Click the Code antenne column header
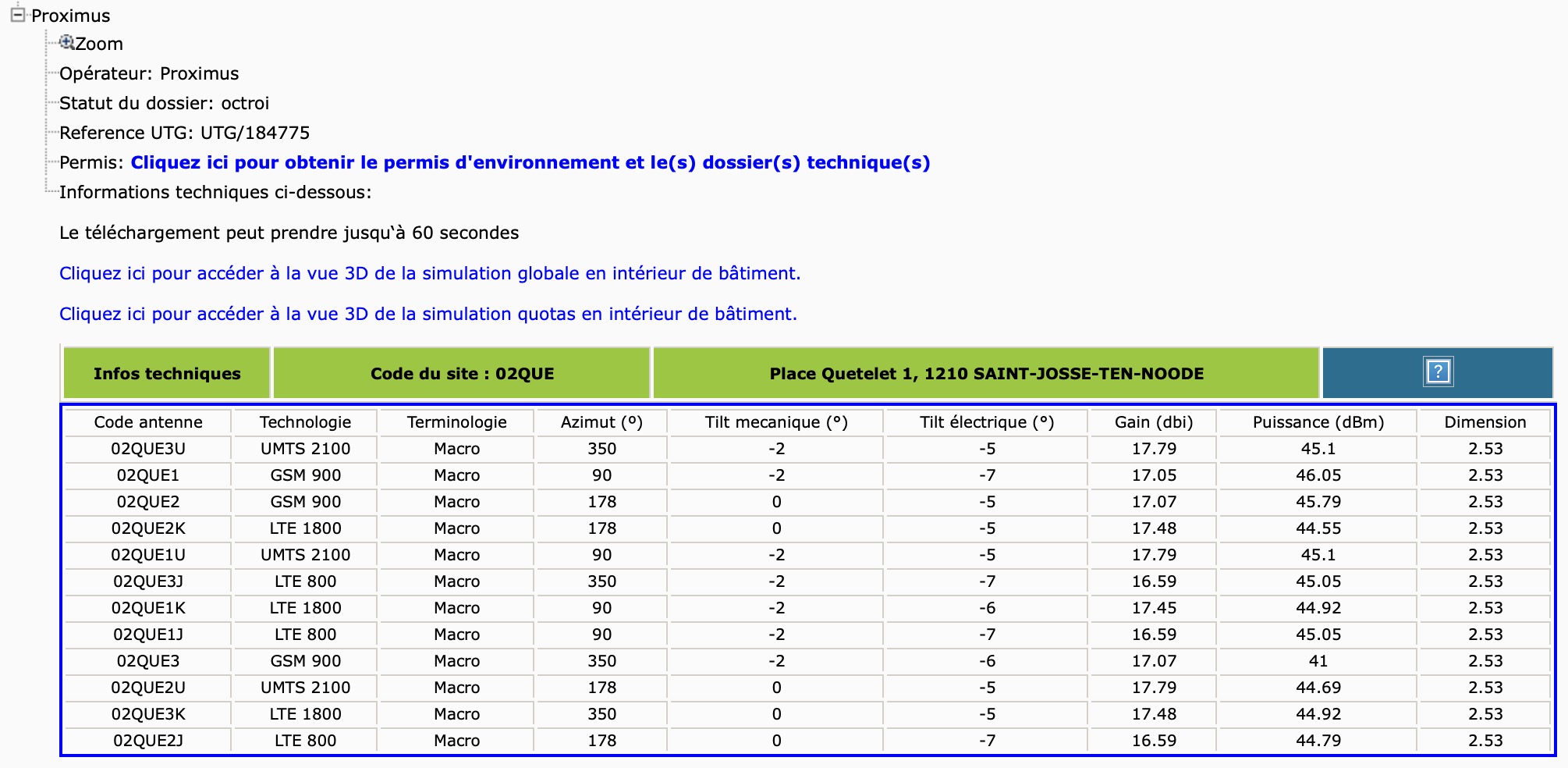Screen dimensions: 1568x768 click(148, 422)
